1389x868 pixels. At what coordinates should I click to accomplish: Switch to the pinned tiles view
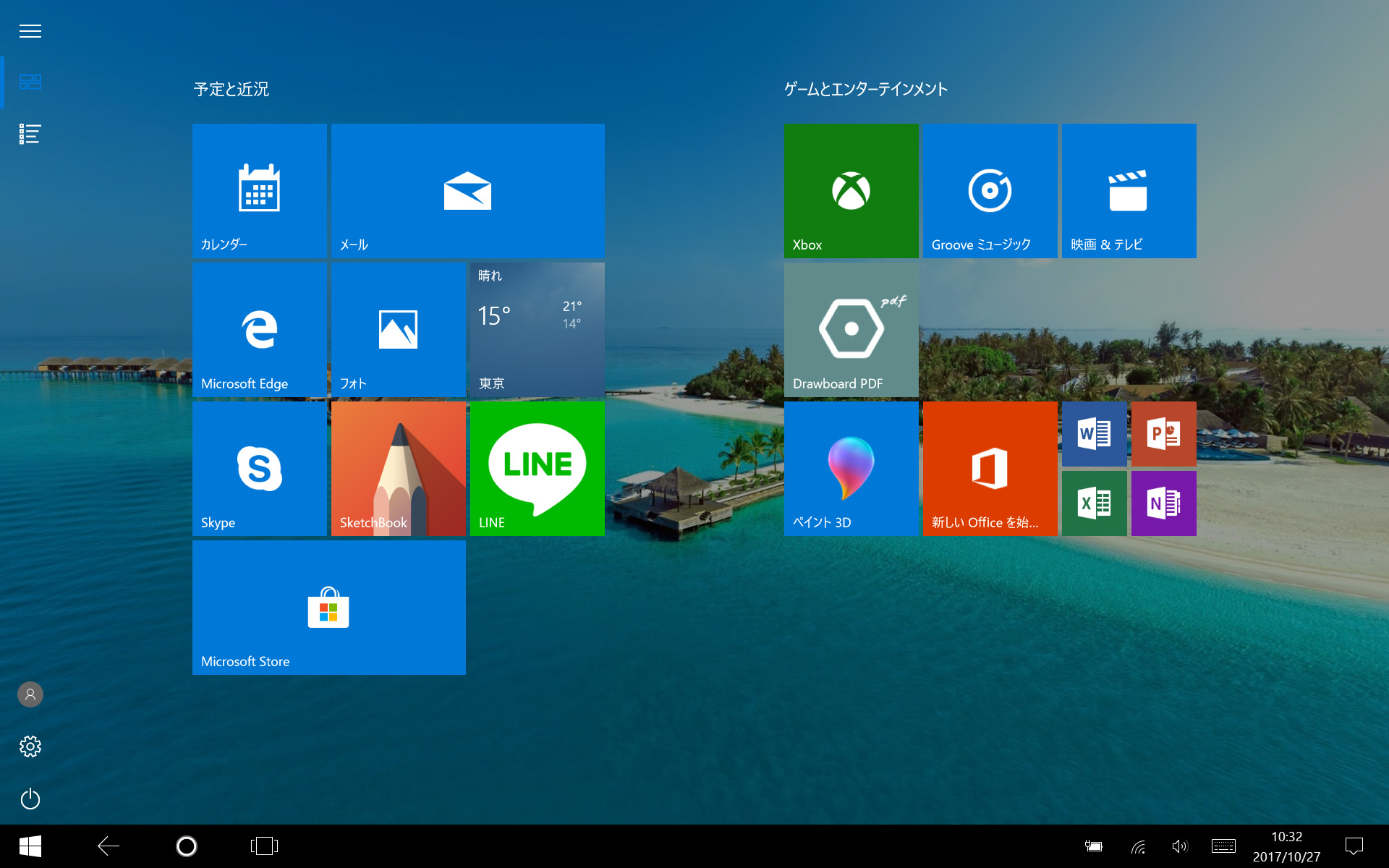click(30, 82)
